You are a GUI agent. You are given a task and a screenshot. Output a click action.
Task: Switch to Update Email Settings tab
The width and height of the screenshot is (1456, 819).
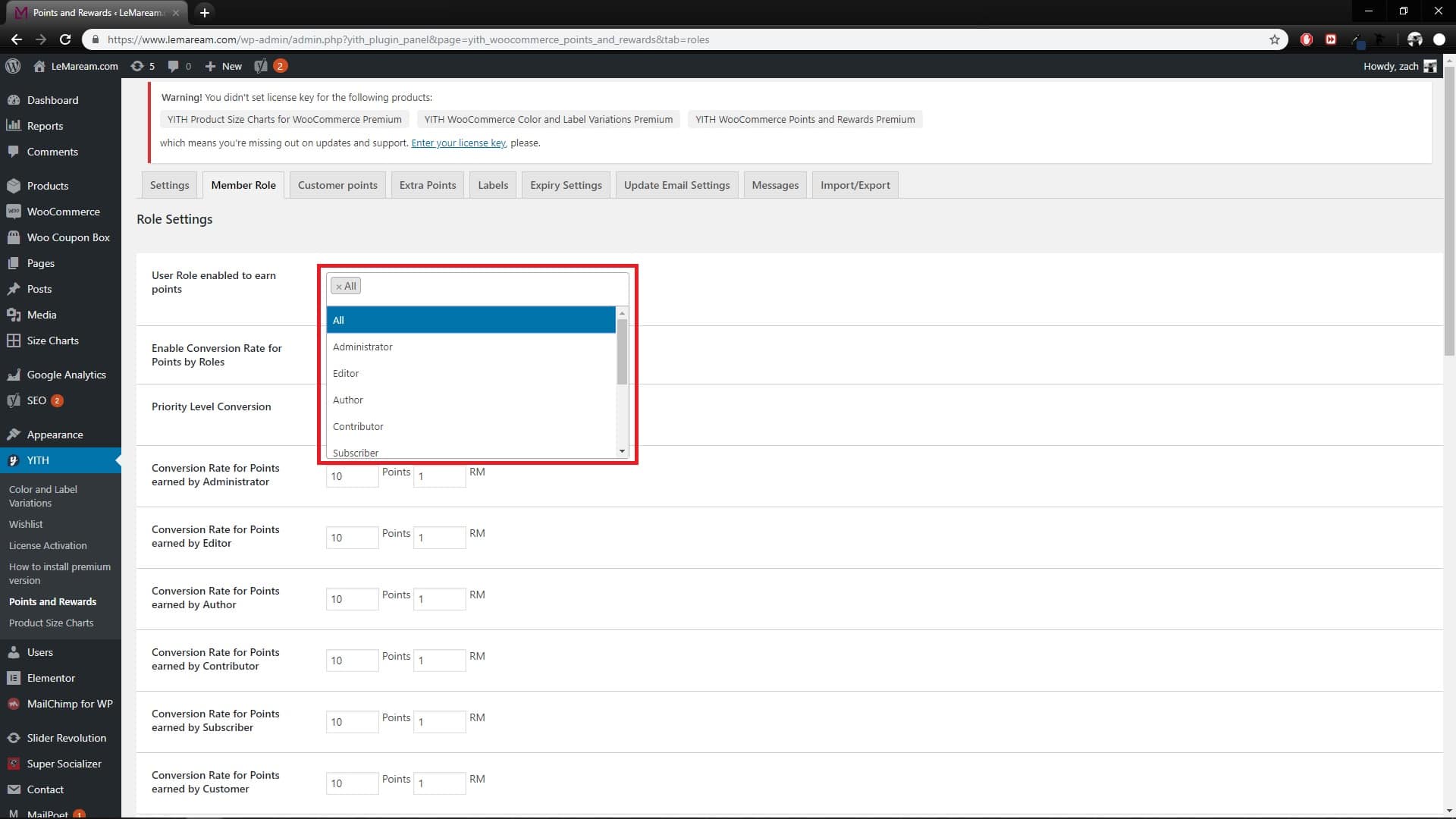click(676, 185)
